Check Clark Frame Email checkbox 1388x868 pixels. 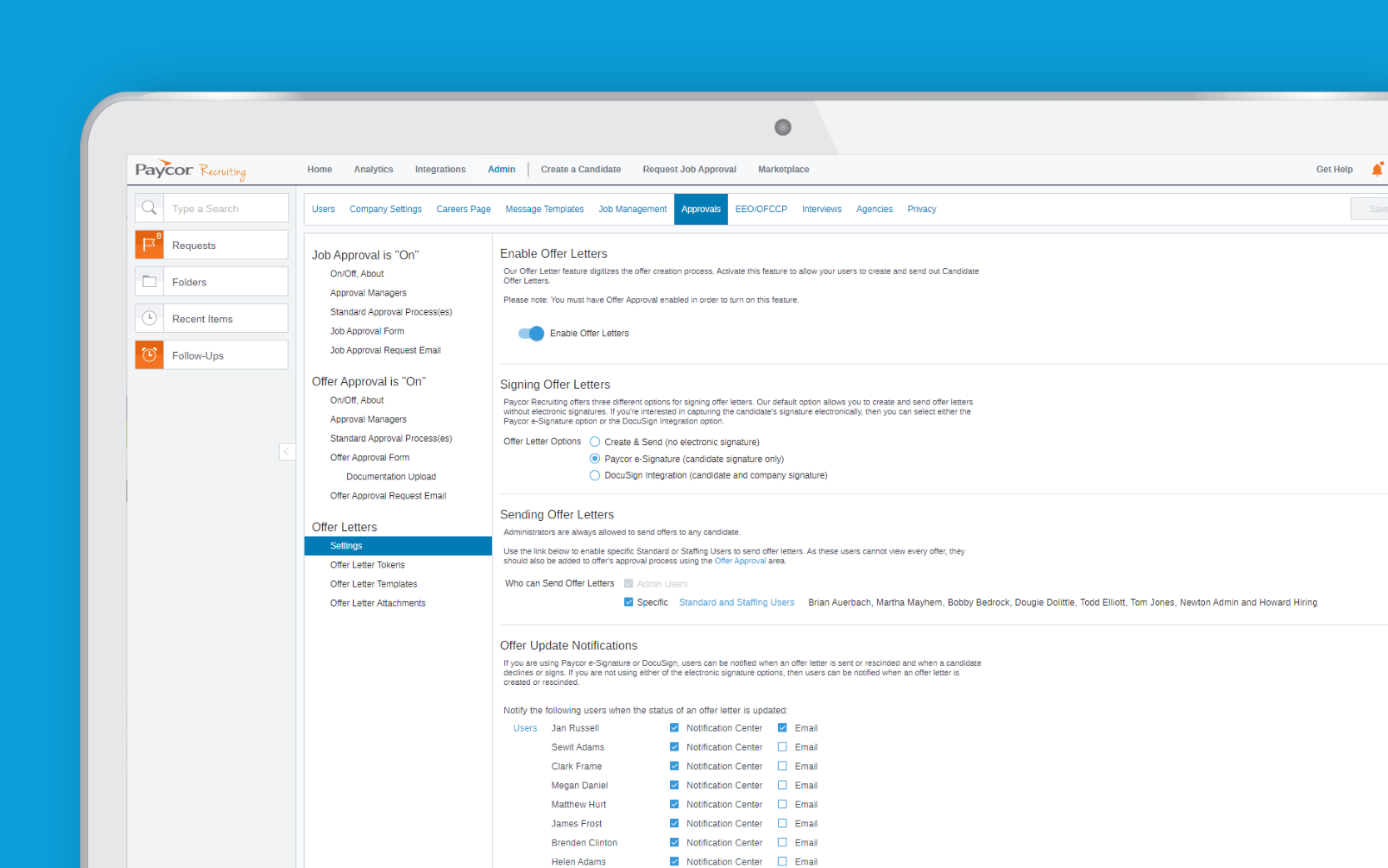click(x=782, y=766)
